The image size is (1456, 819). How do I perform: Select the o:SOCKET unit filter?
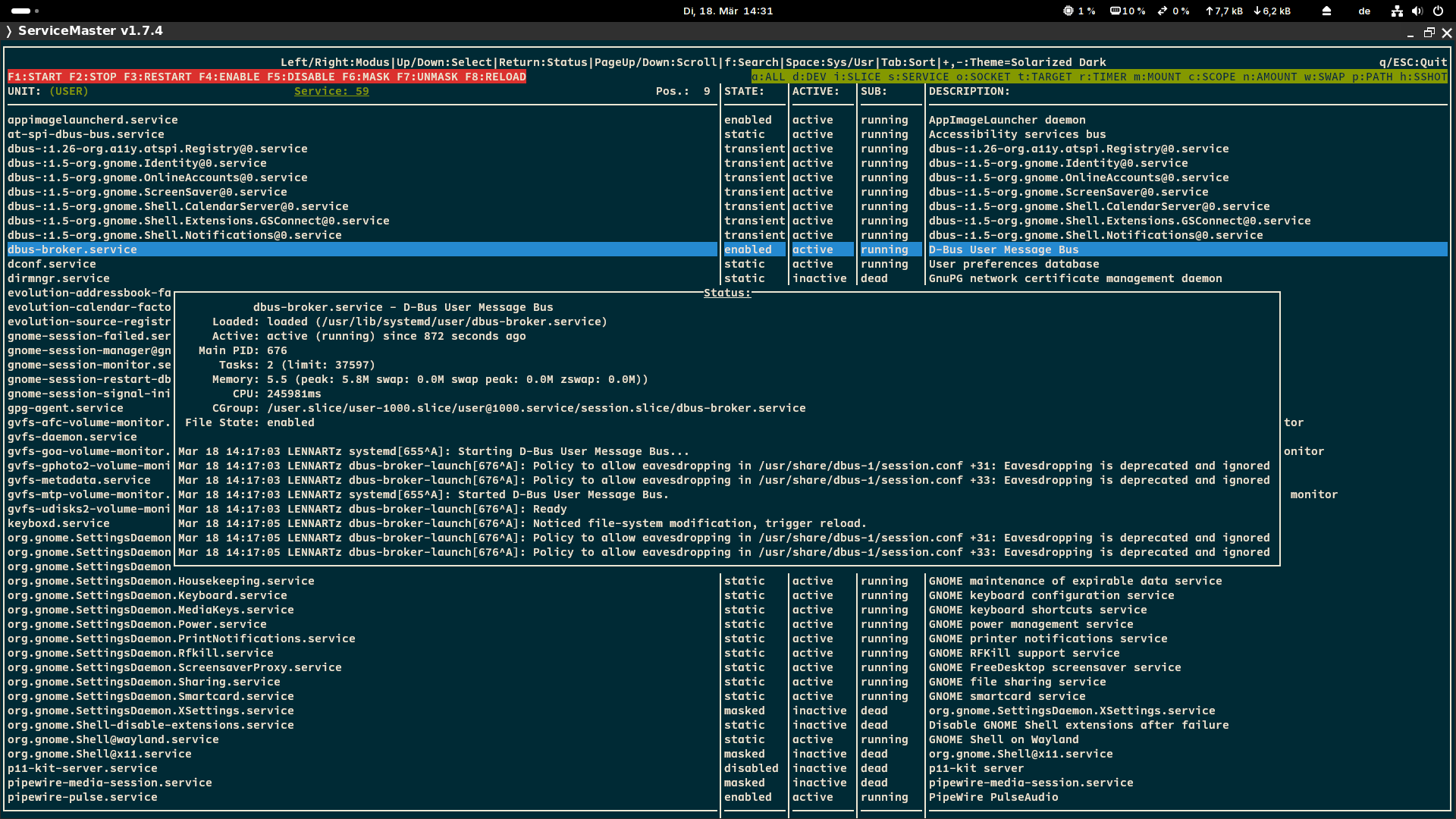click(984, 77)
